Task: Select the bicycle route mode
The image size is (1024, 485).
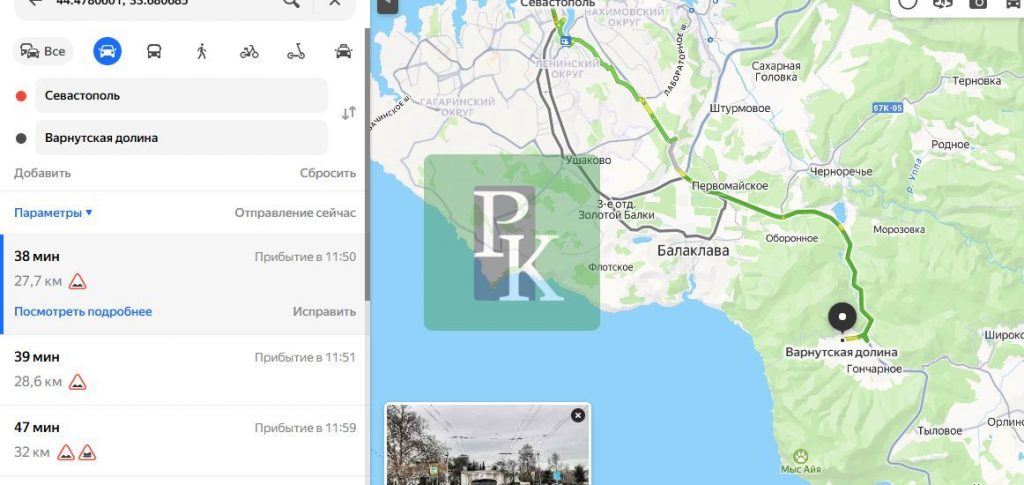Action: tap(249, 51)
